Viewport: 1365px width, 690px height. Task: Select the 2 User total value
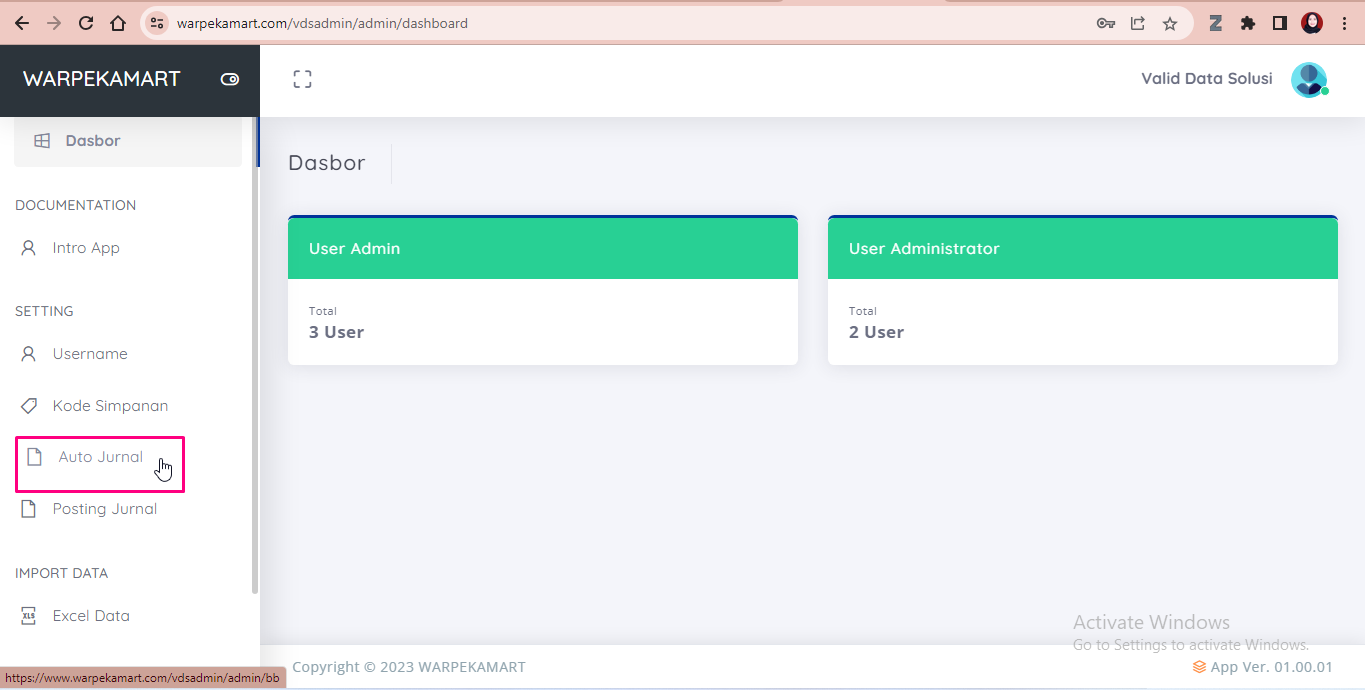pos(876,332)
